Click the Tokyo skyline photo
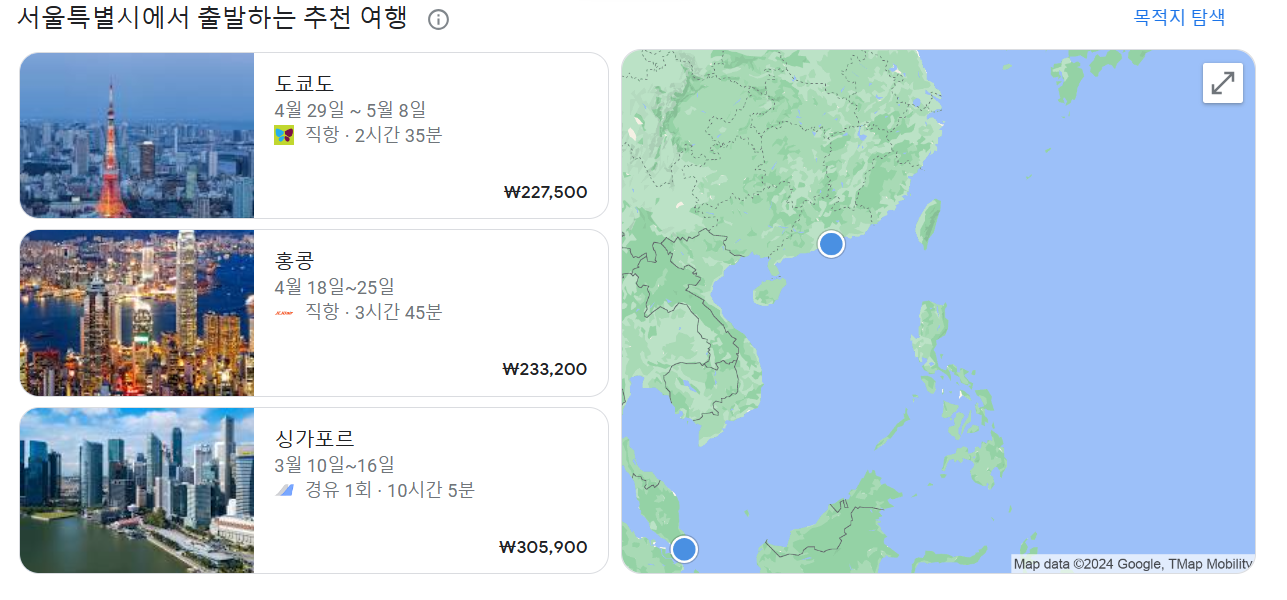 point(137,135)
